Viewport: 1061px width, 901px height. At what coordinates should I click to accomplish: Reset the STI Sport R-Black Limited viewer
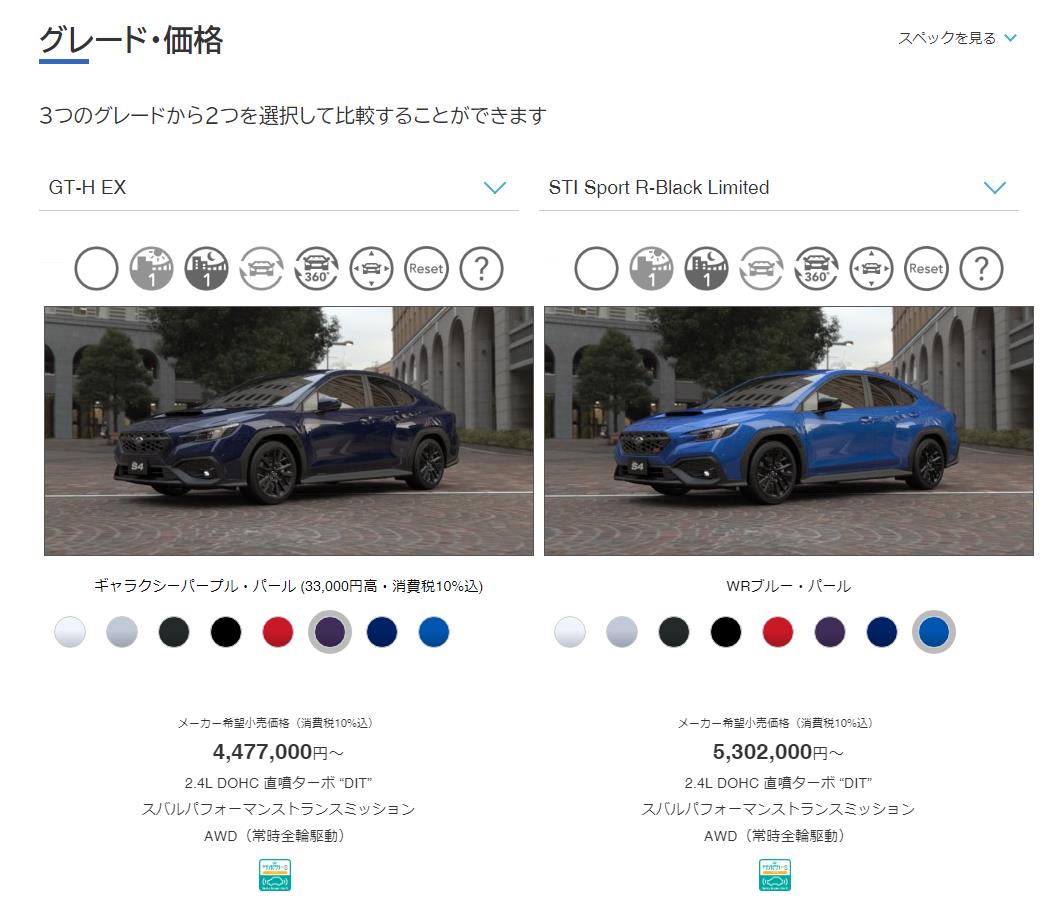[926, 269]
